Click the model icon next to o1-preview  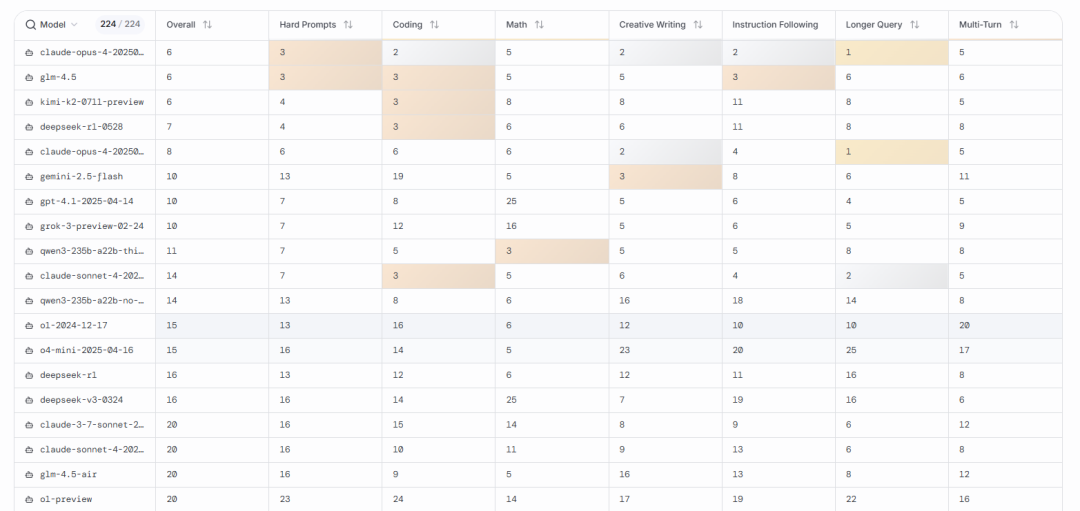(30, 499)
